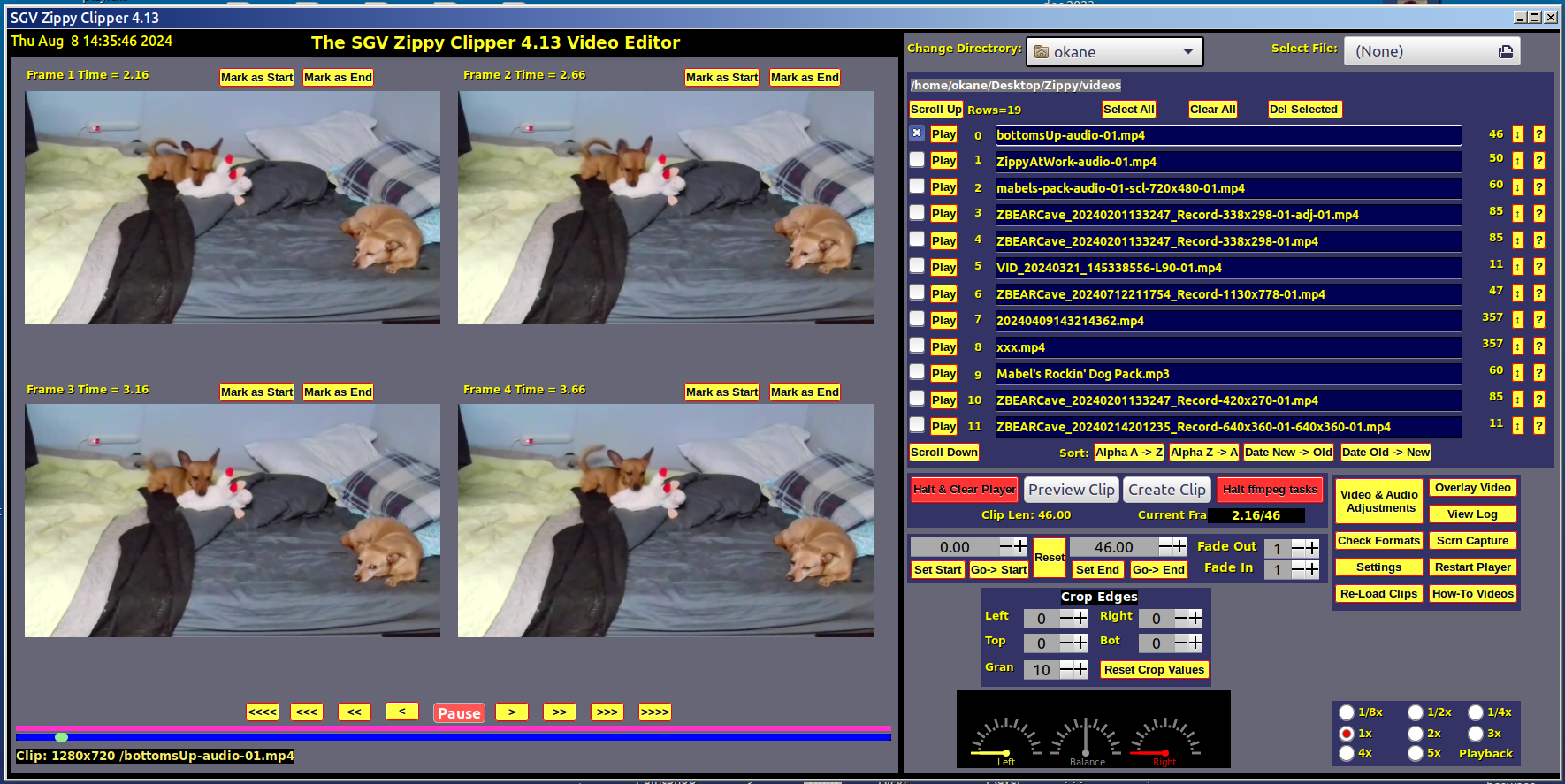The height and width of the screenshot is (784, 1565).
Task: Click the Overlay Video button
Action: click(1473, 488)
